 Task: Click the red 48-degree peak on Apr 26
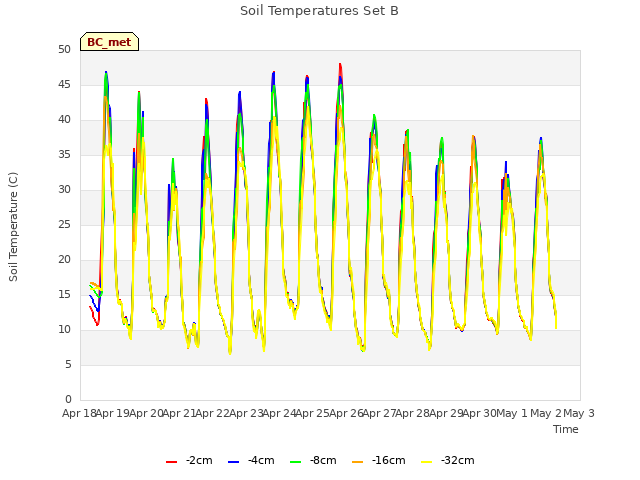click(x=340, y=64)
